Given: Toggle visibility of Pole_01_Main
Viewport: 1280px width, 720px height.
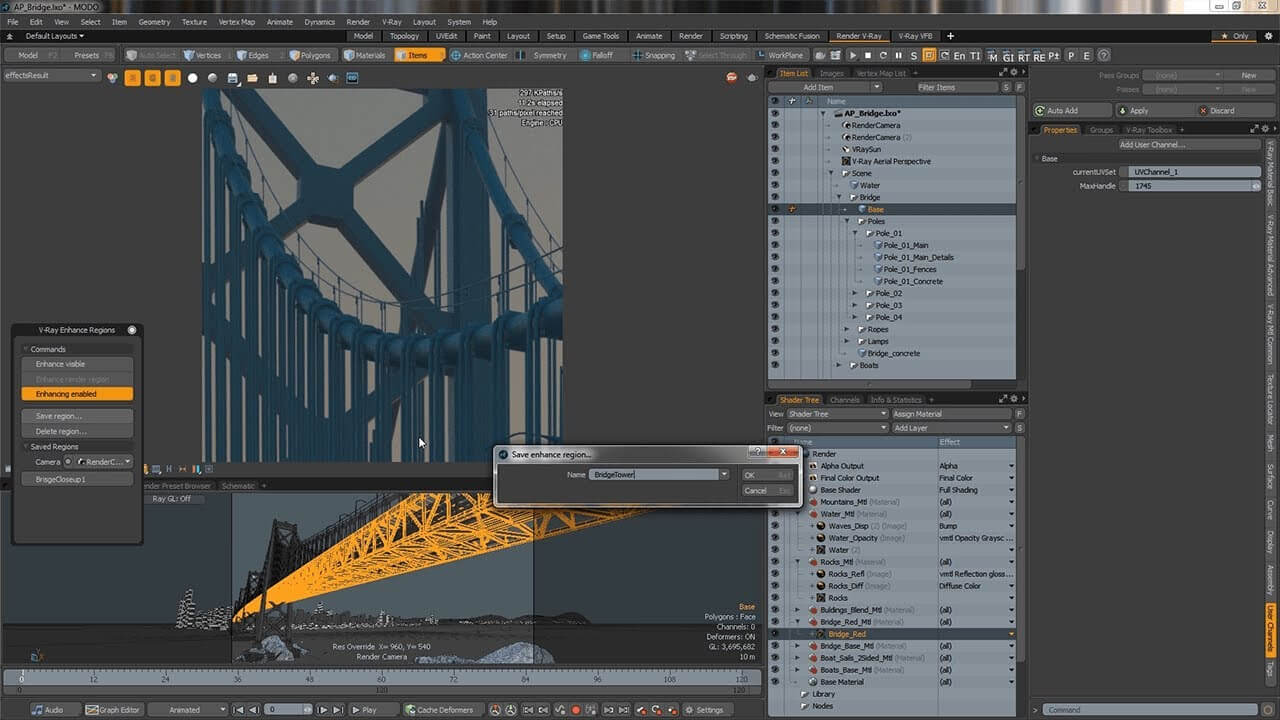Looking at the screenshot, I should pyautogui.click(x=774, y=245).
